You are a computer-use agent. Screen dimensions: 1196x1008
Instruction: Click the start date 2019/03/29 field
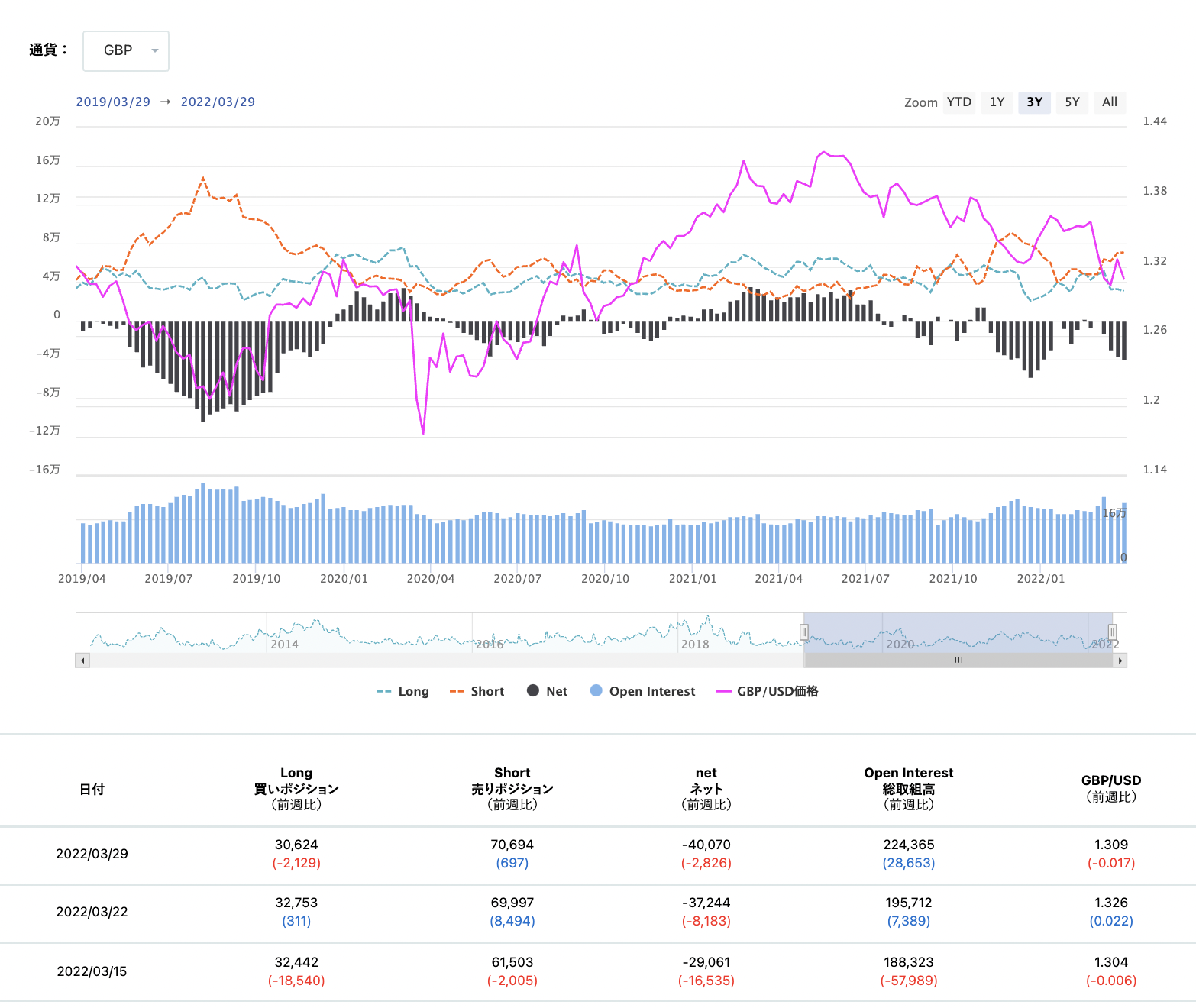(113, 102)
